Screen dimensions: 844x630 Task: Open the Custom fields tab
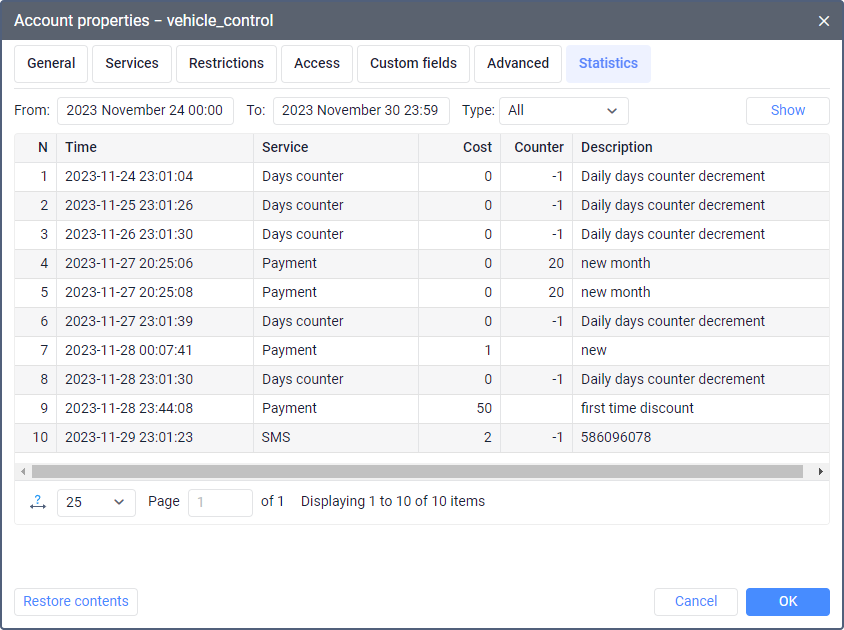413,63
